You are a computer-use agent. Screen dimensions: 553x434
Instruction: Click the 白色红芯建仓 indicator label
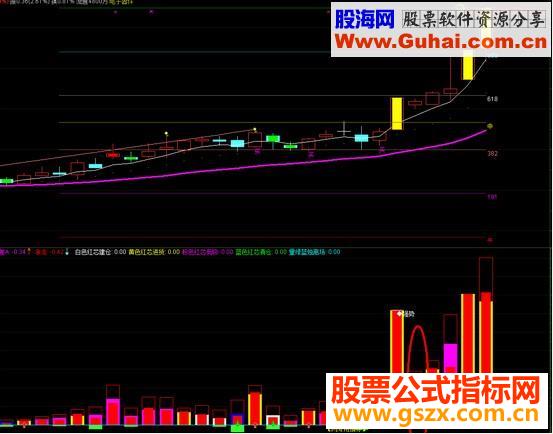coord(93,252)
